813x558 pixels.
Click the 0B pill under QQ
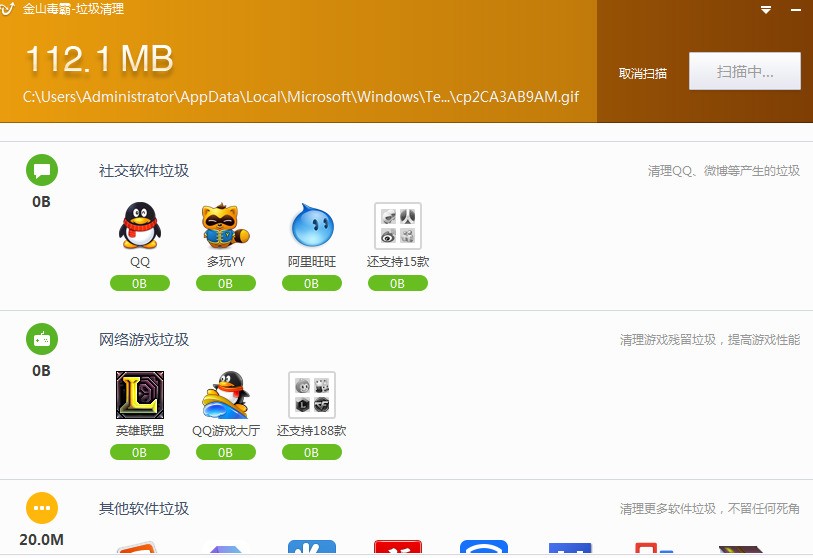(139, 283)
